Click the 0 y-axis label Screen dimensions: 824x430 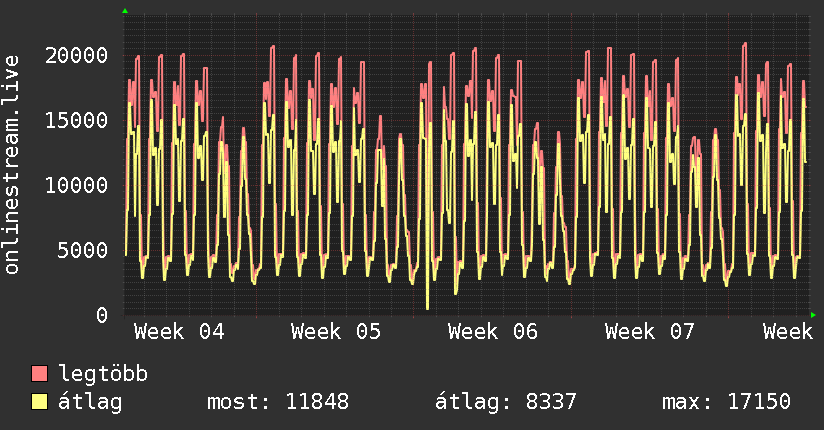[x=103, y=315]
